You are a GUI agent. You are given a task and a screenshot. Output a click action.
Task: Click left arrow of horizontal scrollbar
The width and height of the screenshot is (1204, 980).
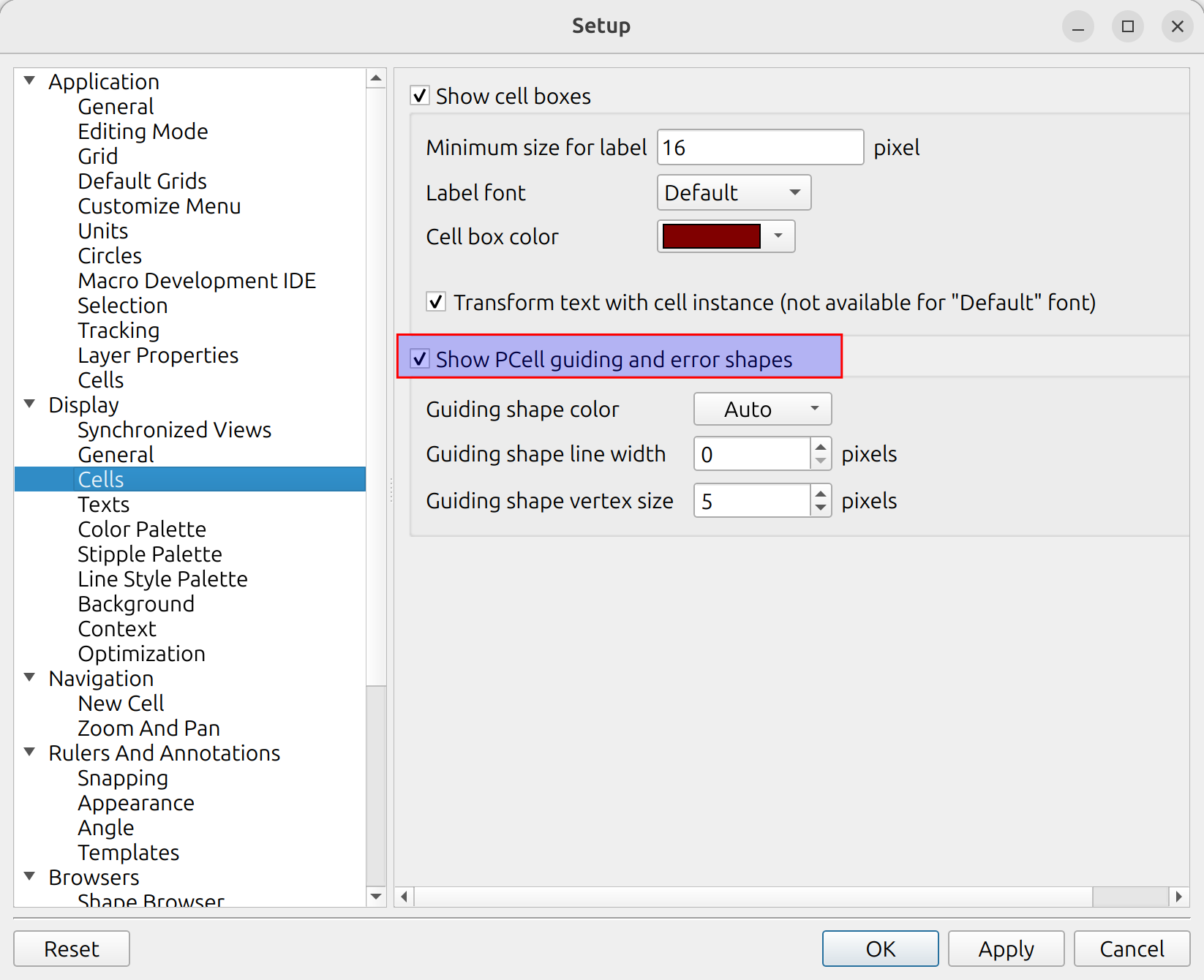click(405, 897)
